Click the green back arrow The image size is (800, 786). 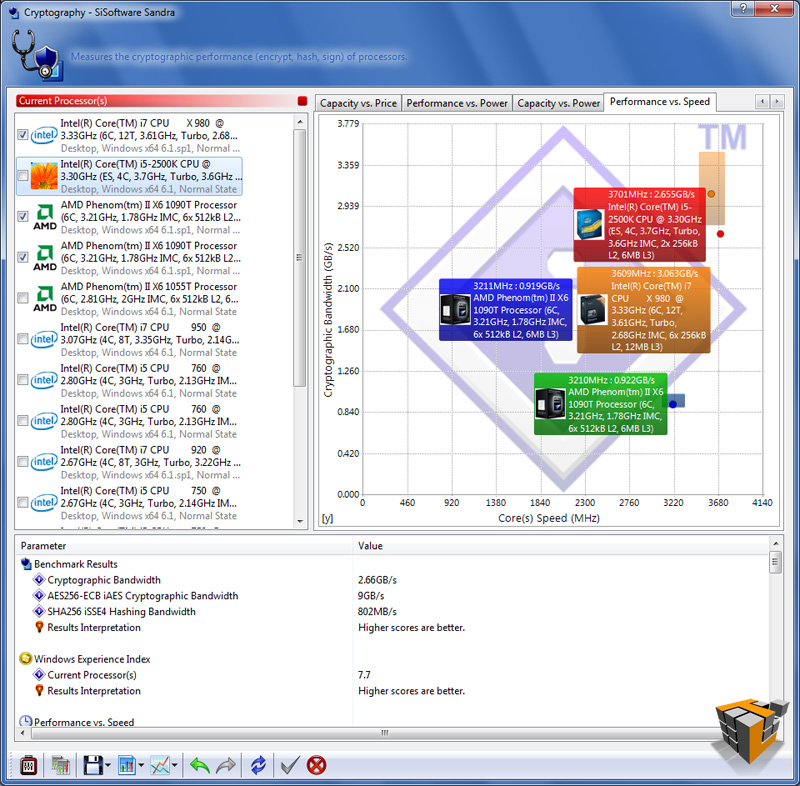(x=199, y=765)
